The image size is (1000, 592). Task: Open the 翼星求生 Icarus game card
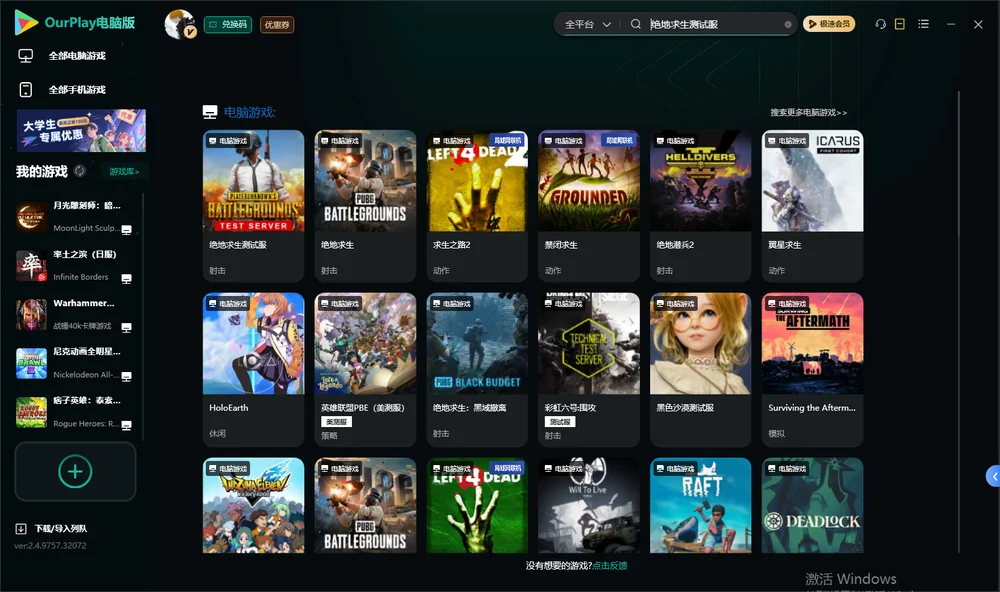(812, 205)
